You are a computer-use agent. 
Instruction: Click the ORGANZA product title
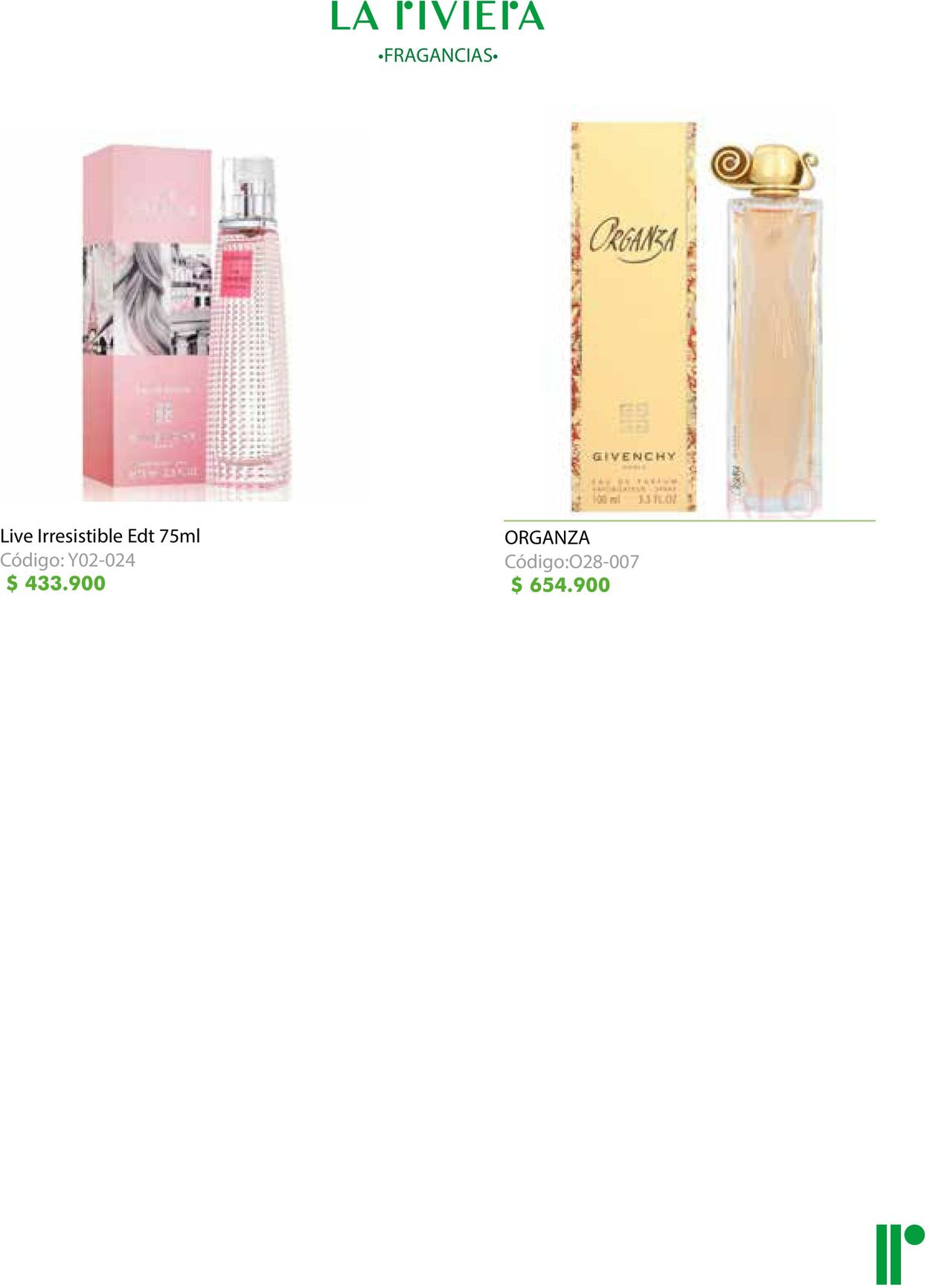coord(547,538)
